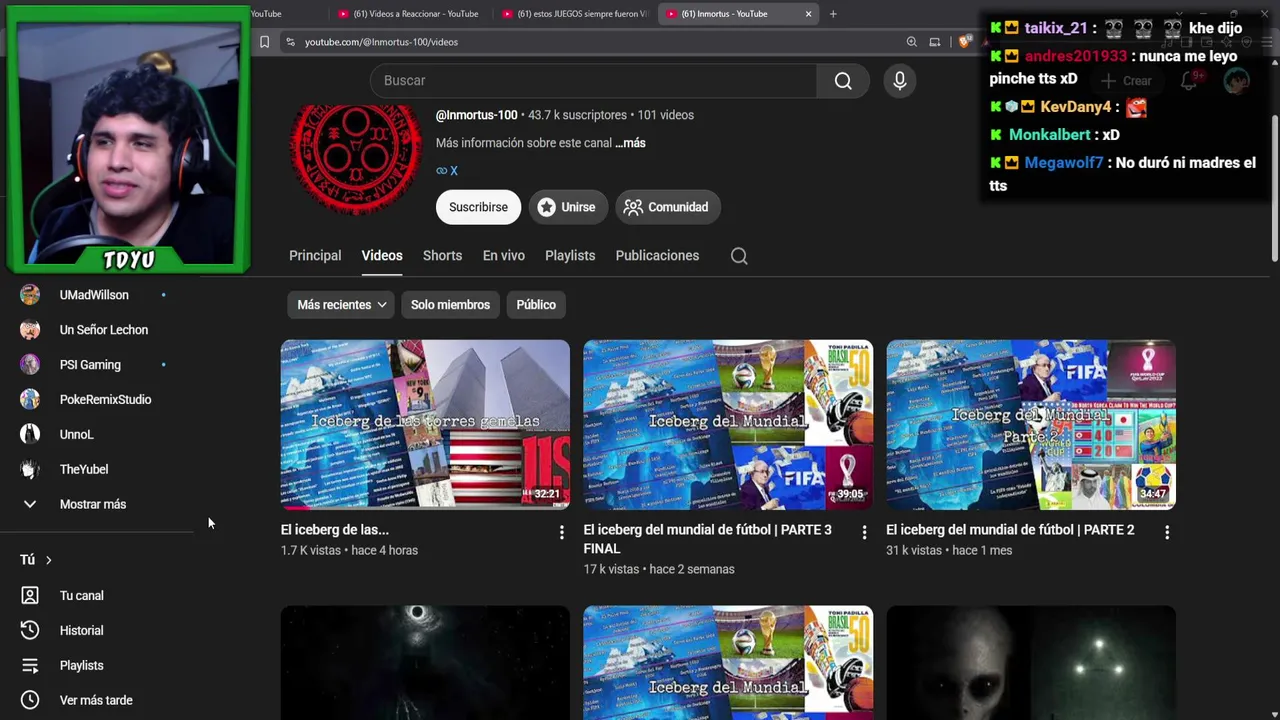Viewport: 1280px width, 720px height.
Task: Open PSI Gaming subscription avatar
Action: [30, 365]
